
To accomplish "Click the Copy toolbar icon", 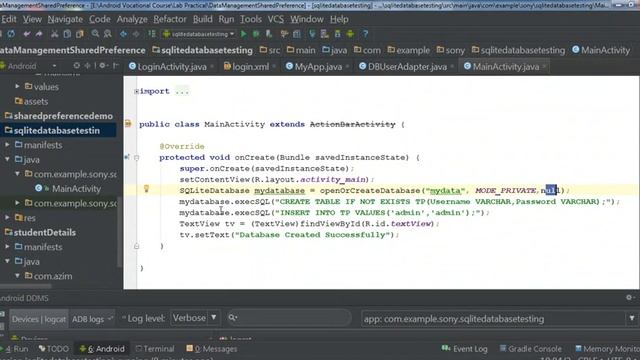I will pos(67,34).
